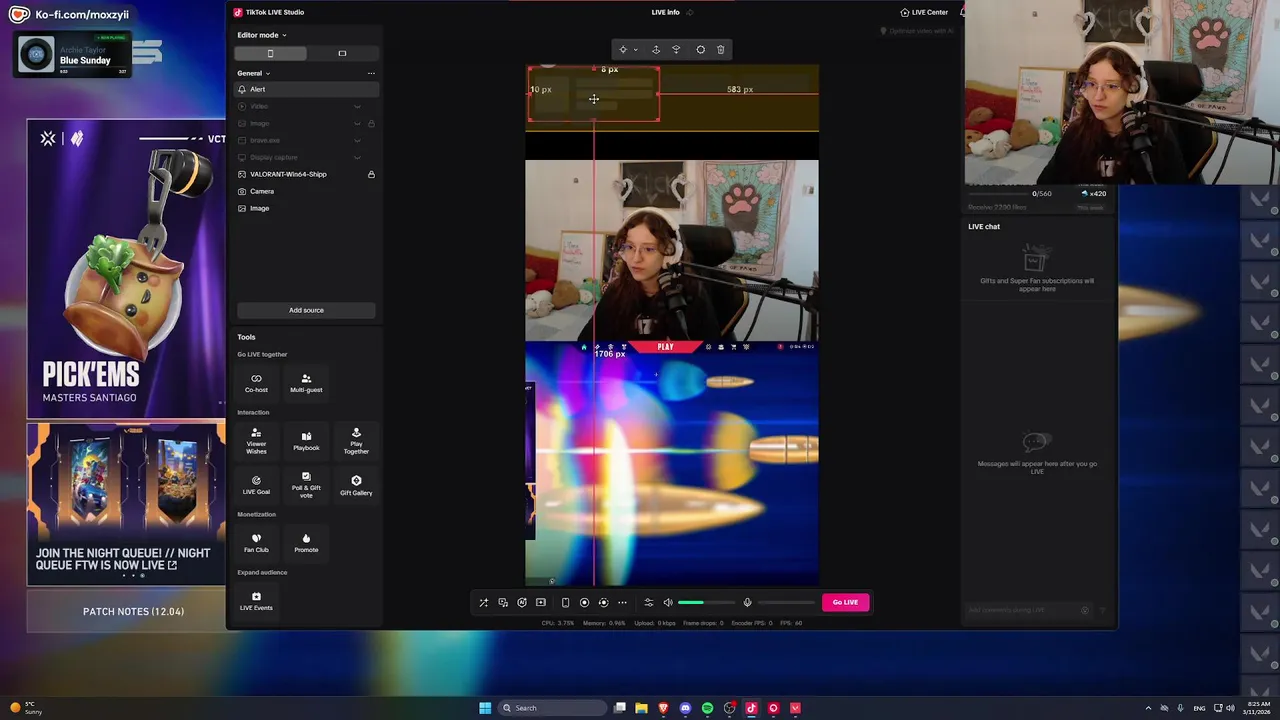Image resolution: width=1280 pixels, height=720 pixels.
Task: Open Spotify from the taskbar
Action: click(707, 708)
